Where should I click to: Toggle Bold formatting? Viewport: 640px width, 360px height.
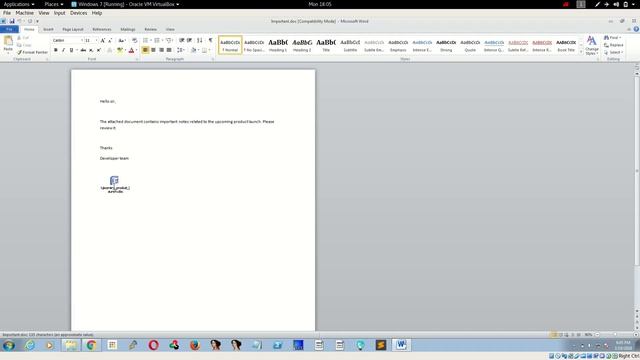click(56, 50)
